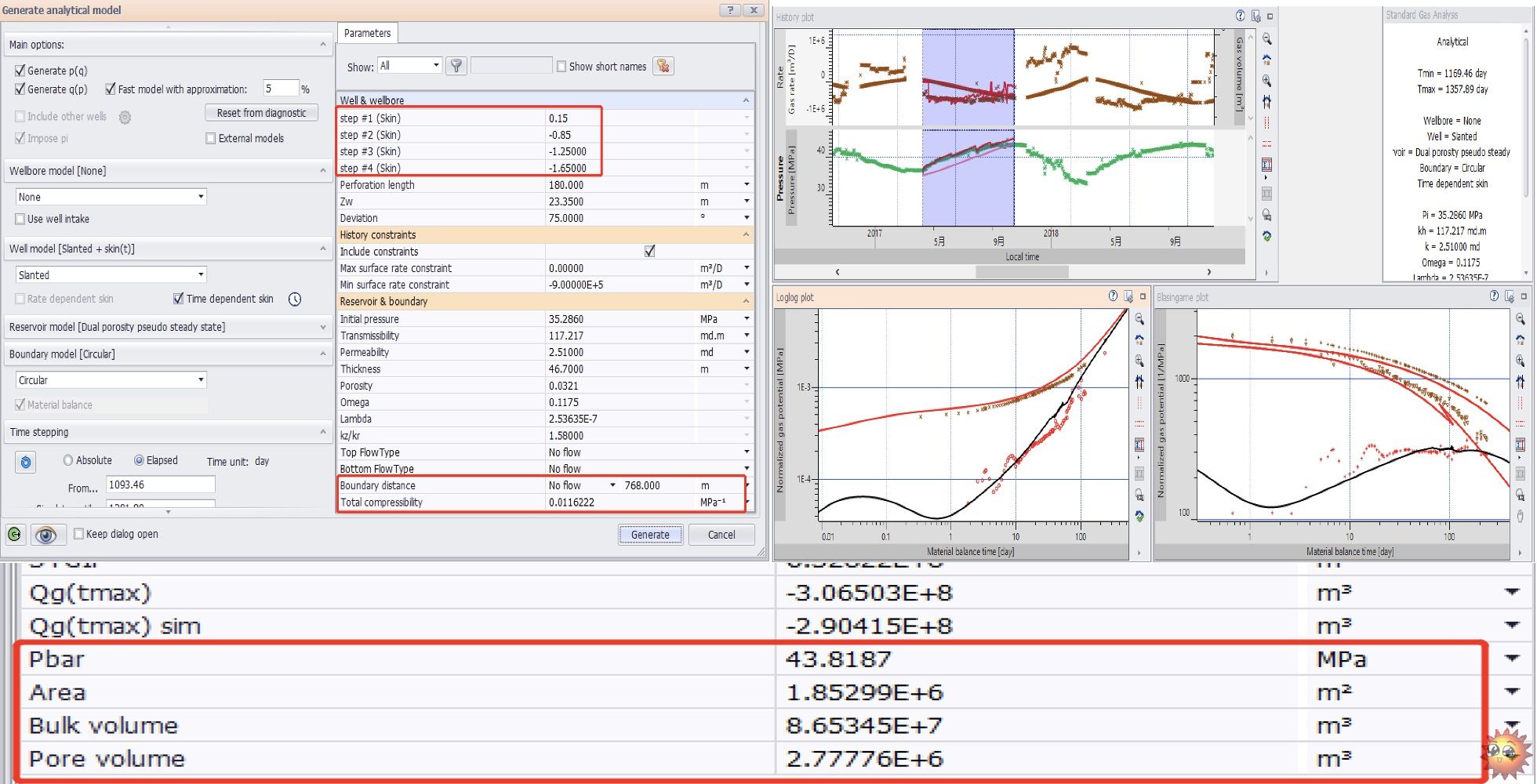
Task: Expand the Reservoir model section
Action: (323, 328)
